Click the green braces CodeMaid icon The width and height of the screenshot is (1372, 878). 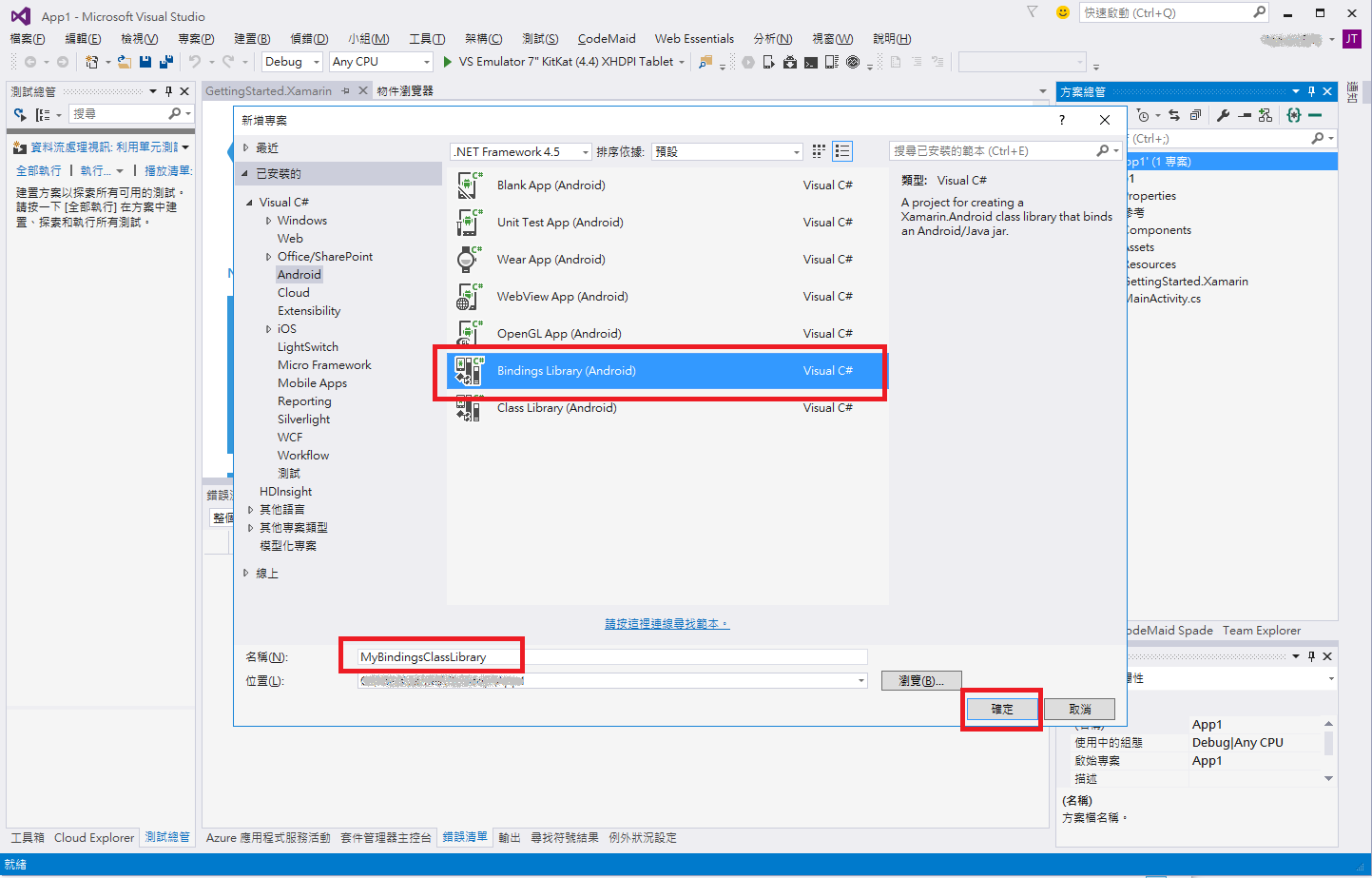click(1293, 115)
